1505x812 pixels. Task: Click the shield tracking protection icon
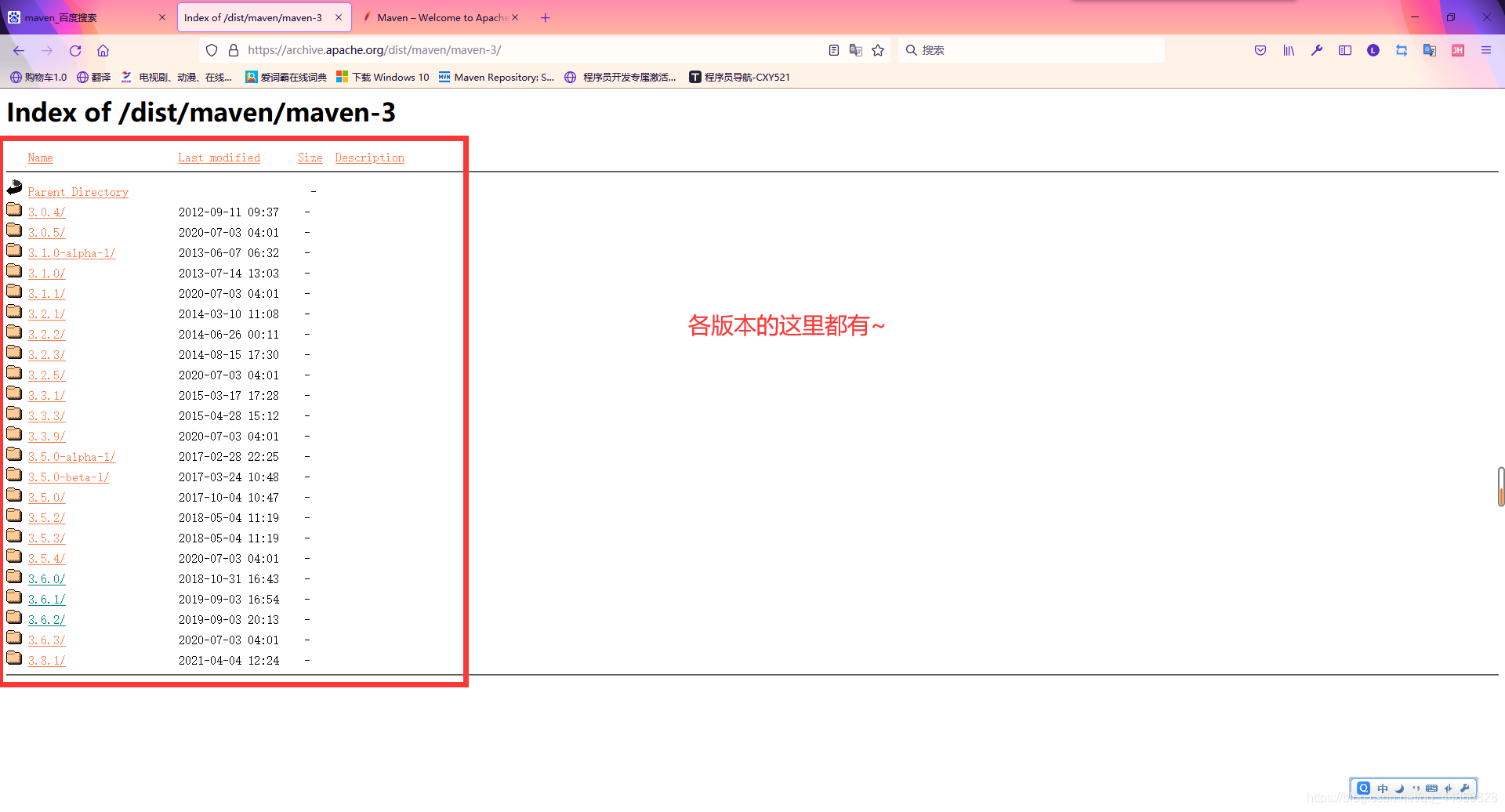pyautogui.click(x=212, y=50)
